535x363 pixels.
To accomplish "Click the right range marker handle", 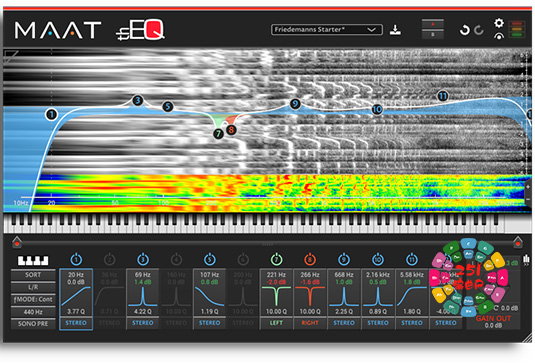I will pos(518,242).
